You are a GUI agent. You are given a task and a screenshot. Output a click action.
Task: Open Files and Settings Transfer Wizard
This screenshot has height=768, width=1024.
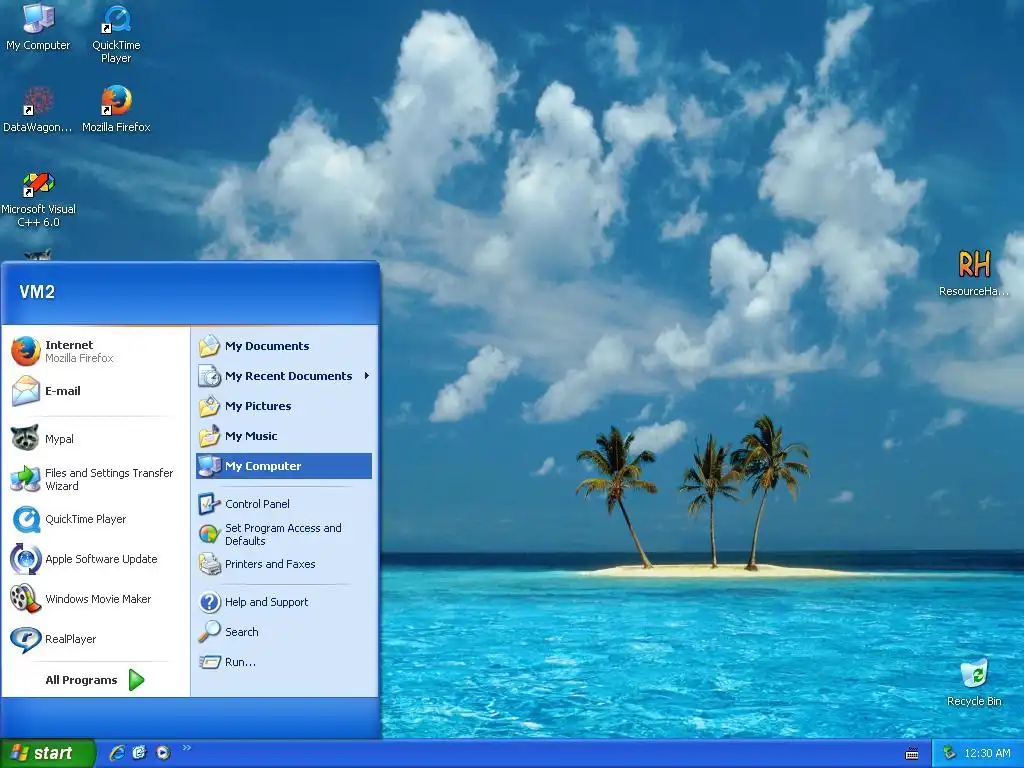(95, 479)
